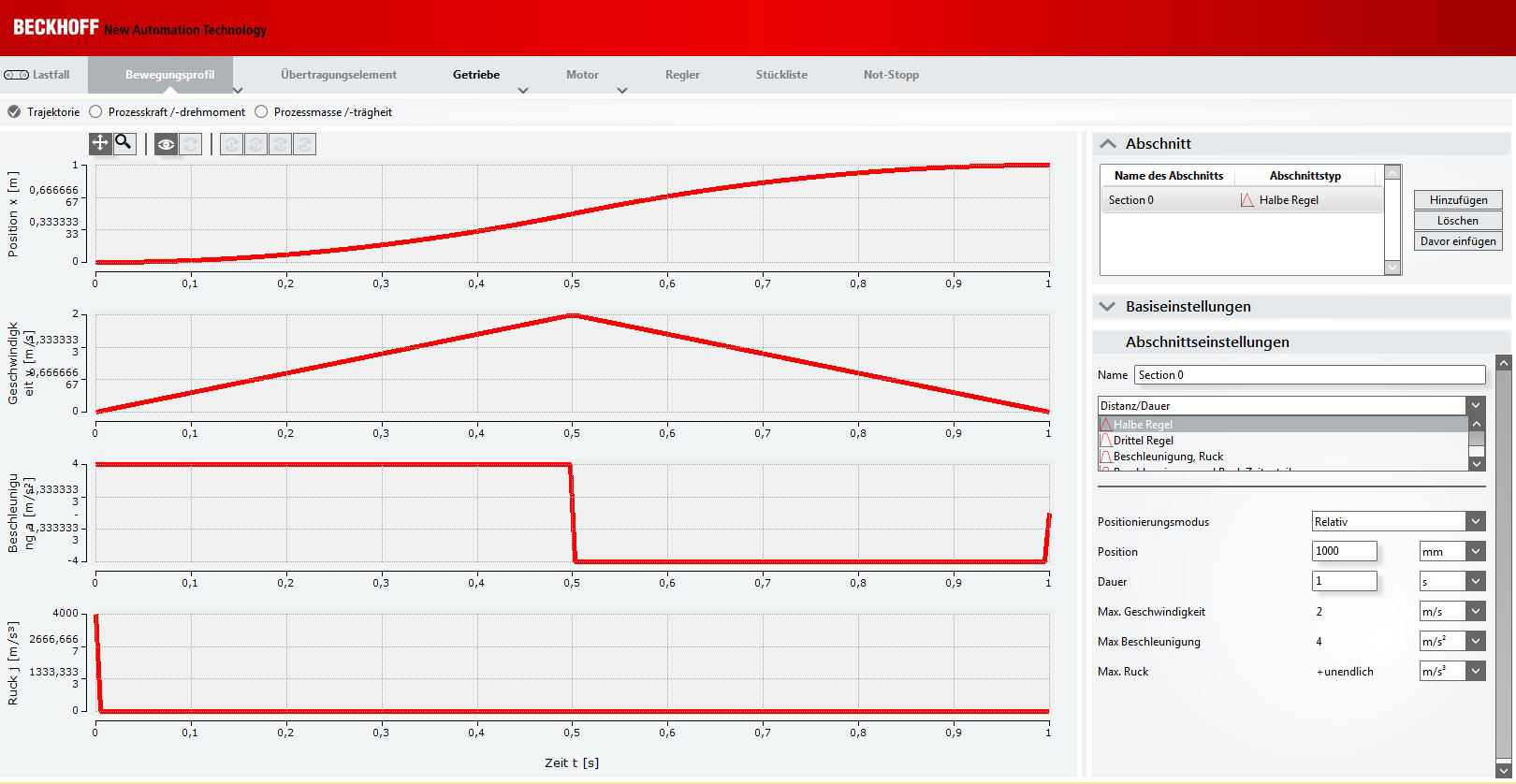Image resolution: width=1516 pixels, height=784 pixels.
Task: Open the Max. Ruck unit dropdown
Action: click(x=1476, y=672)
